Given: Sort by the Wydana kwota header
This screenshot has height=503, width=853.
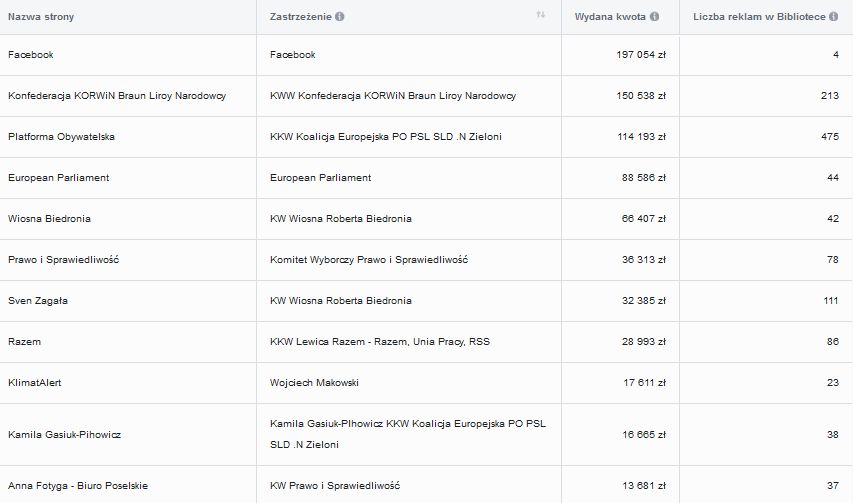Looking at the screenshot, I should click(x=610, y=17).
